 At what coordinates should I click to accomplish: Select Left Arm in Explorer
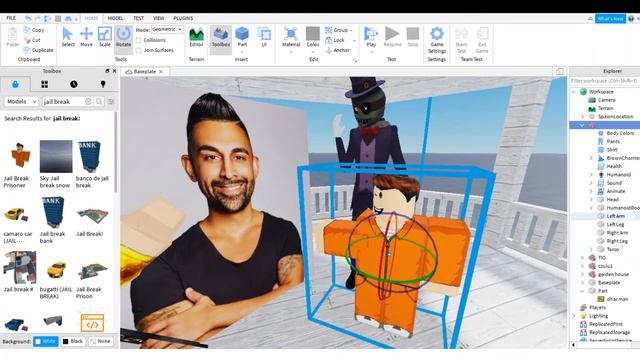[616, 216]
